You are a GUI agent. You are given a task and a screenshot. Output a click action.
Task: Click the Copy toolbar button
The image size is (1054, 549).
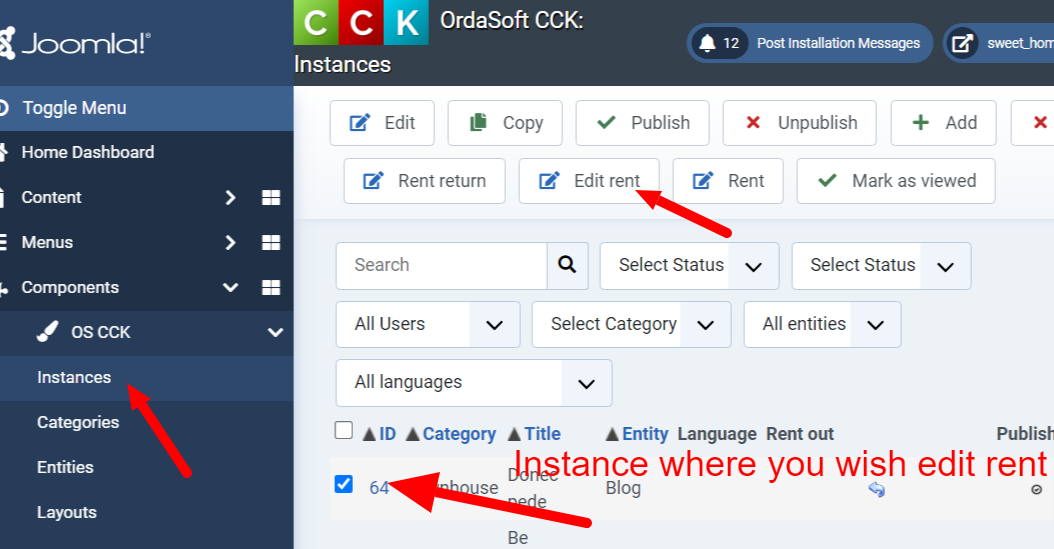click(505, 123)
